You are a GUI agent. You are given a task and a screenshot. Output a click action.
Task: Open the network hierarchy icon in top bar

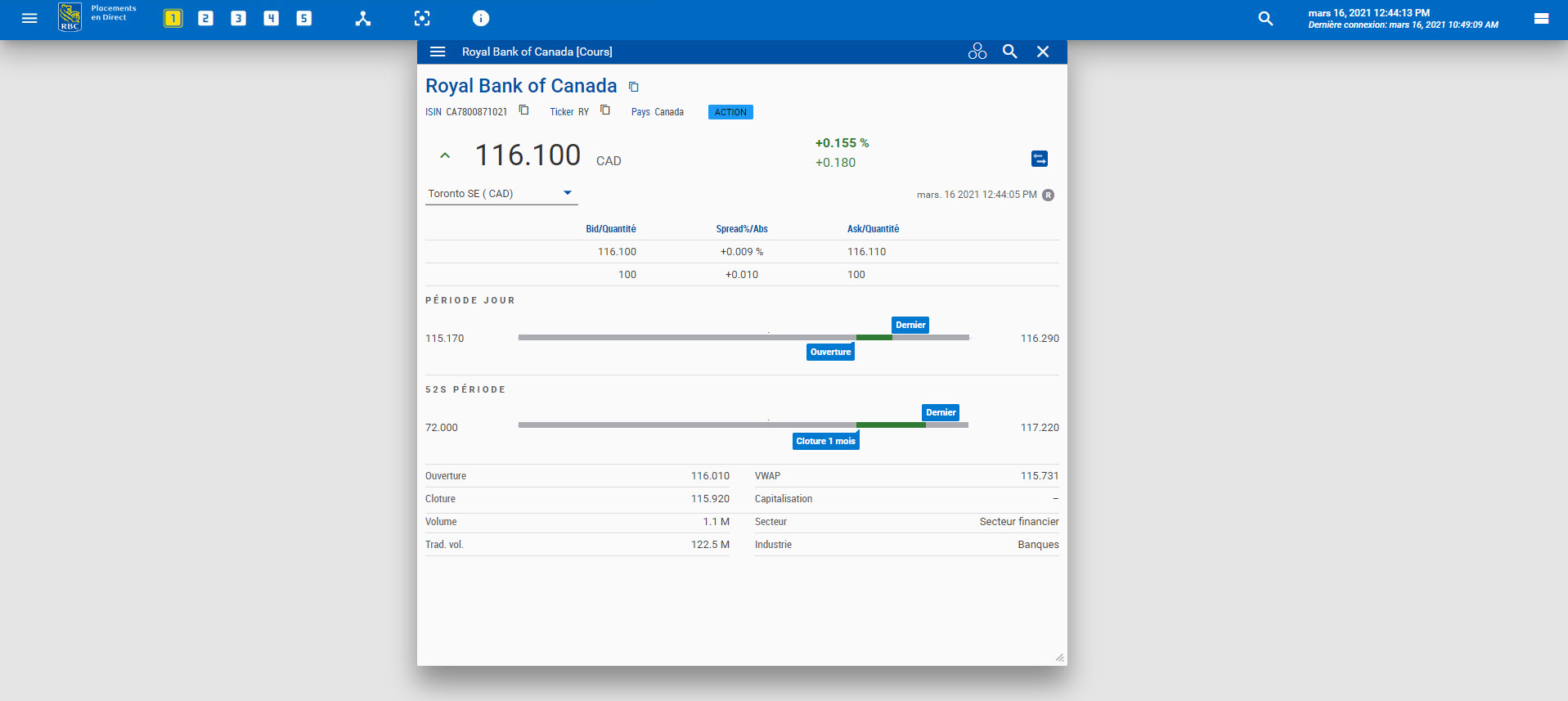pos(363,18)
